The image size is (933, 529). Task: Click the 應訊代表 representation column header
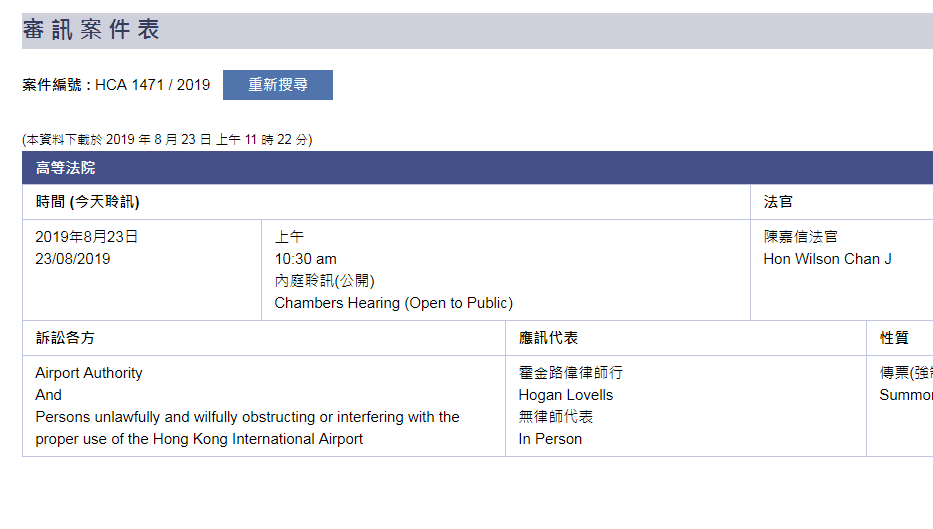pos(548,338)
